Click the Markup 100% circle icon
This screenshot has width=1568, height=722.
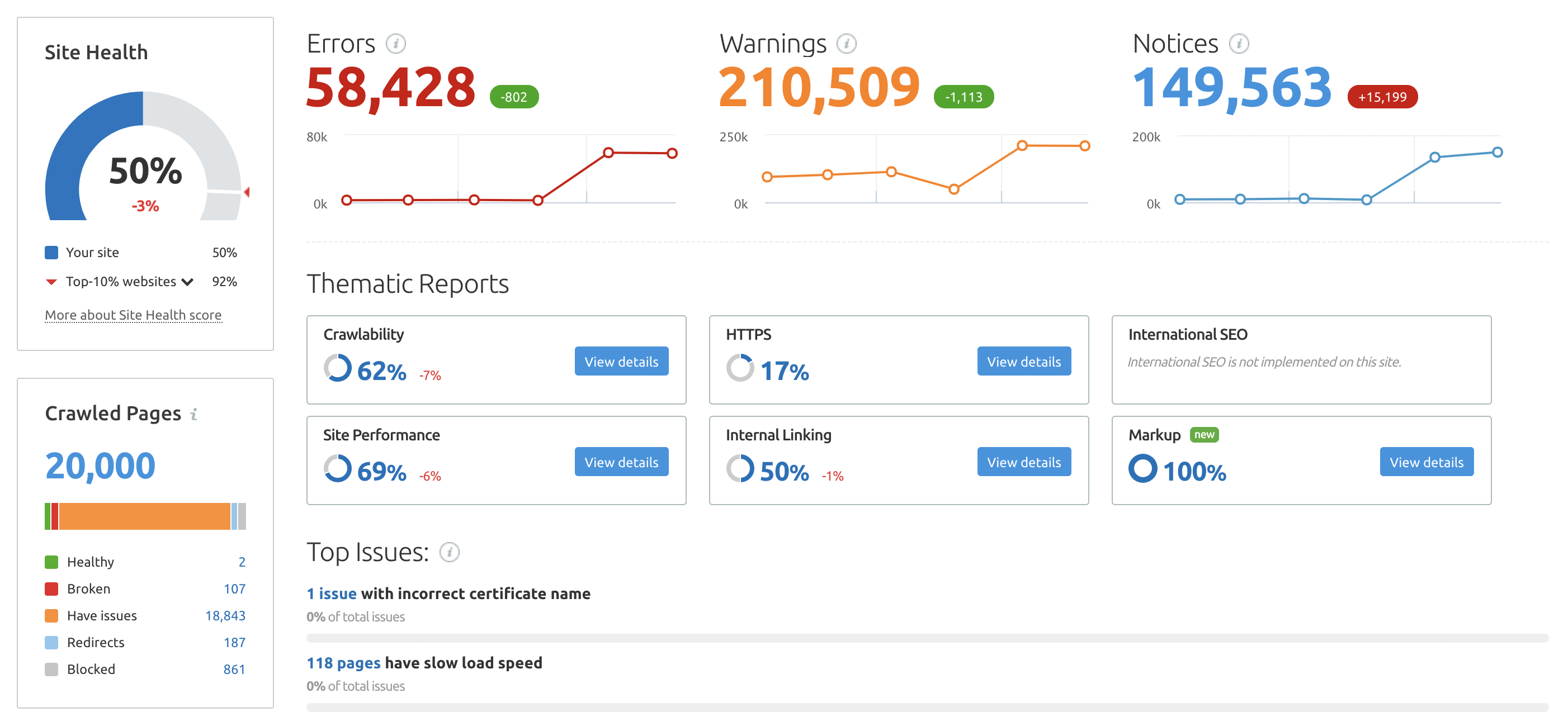[1142, 468]
